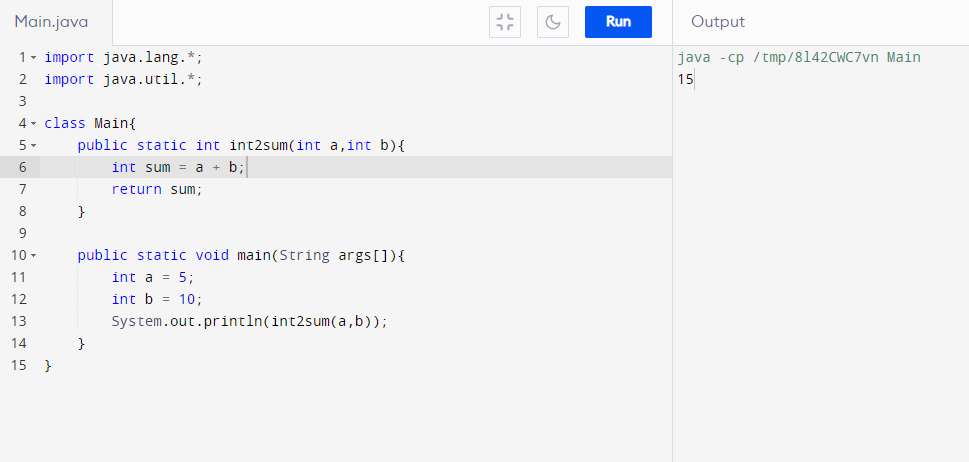Click line number 13 in the gutter

19,321
